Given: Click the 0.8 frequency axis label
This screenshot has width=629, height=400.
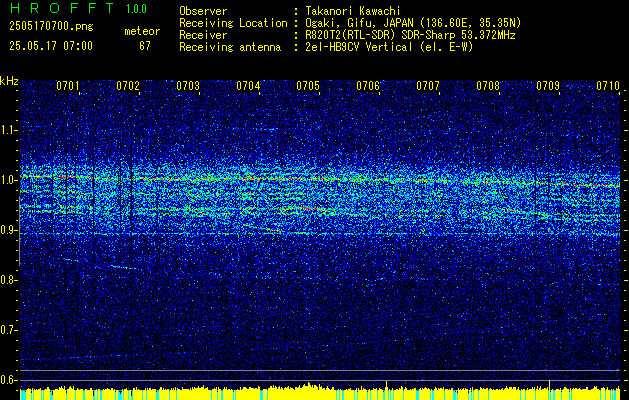Looking at the screenshot, I should [x=8, y=280].
